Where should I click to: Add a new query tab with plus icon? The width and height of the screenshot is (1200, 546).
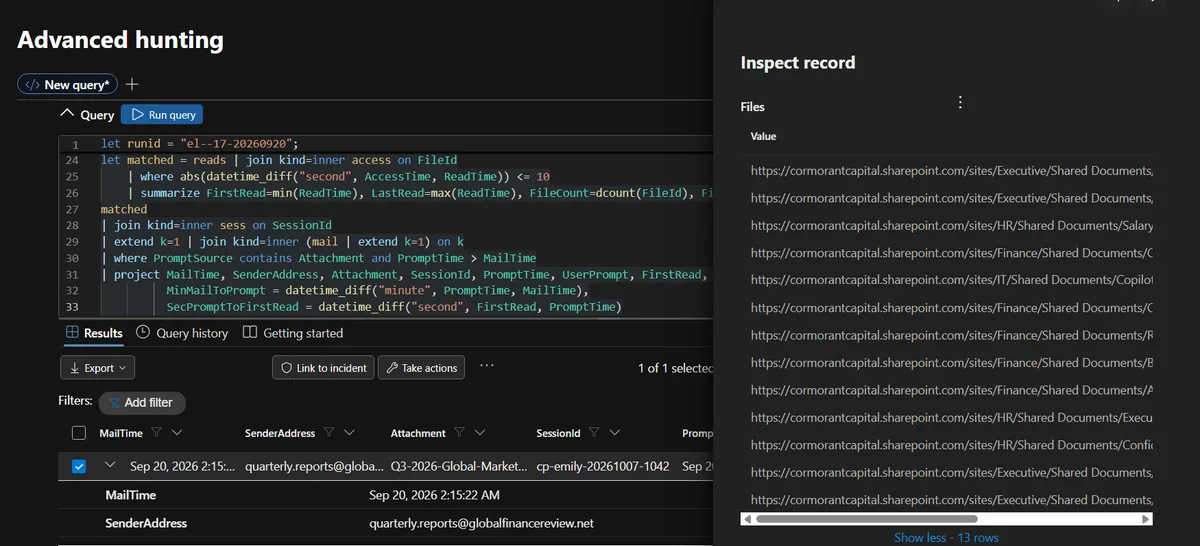(133, 85)
